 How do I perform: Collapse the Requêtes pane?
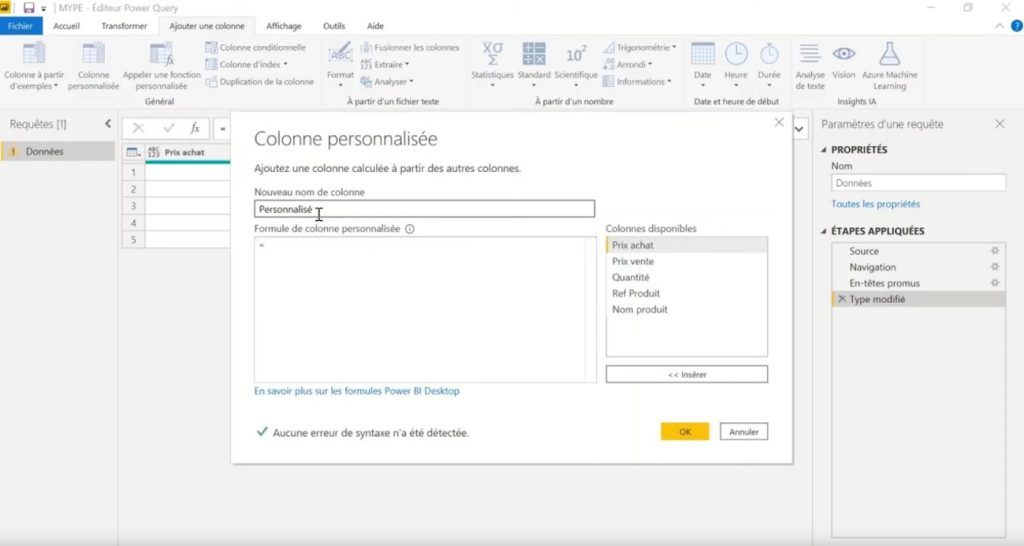point(108,123)
